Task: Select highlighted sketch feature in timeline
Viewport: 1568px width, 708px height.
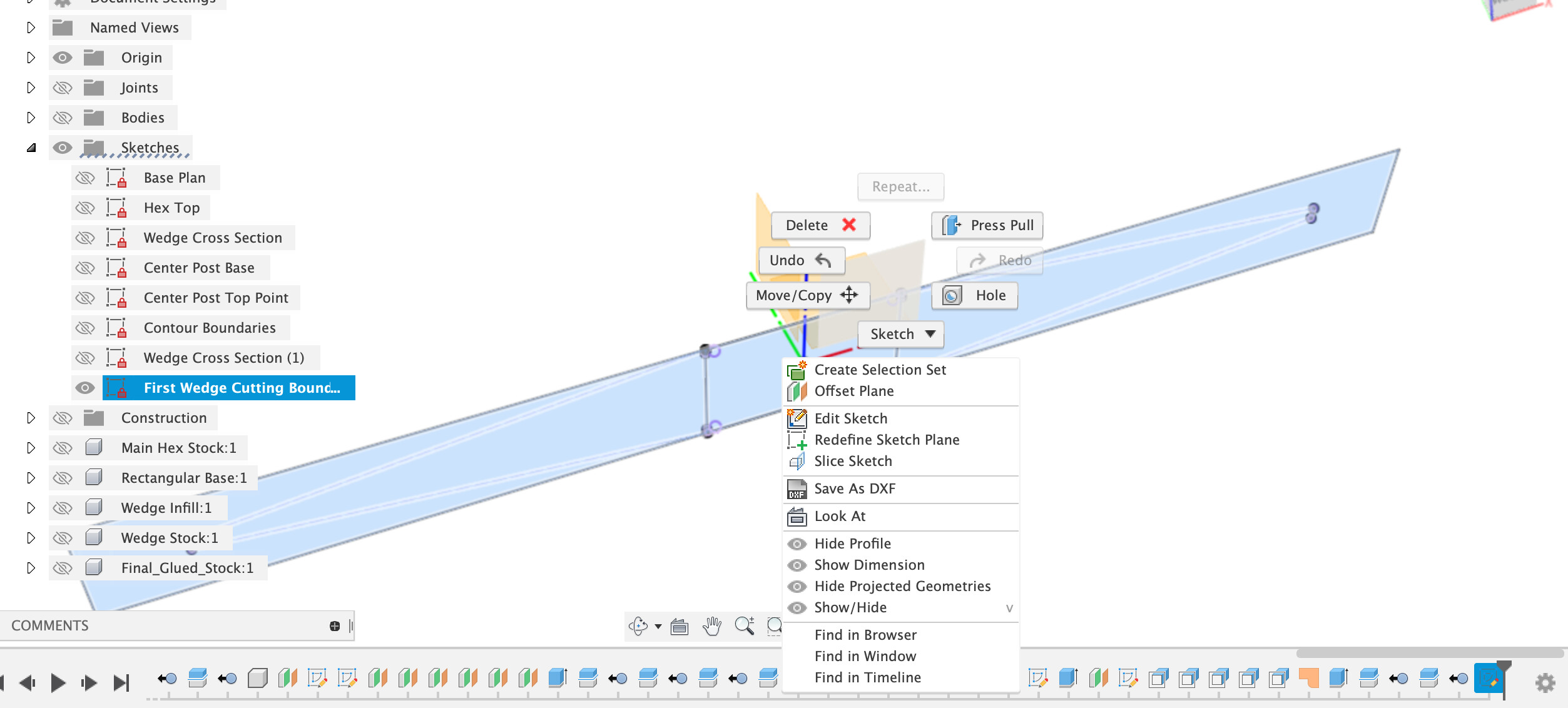Action: 1488,679
